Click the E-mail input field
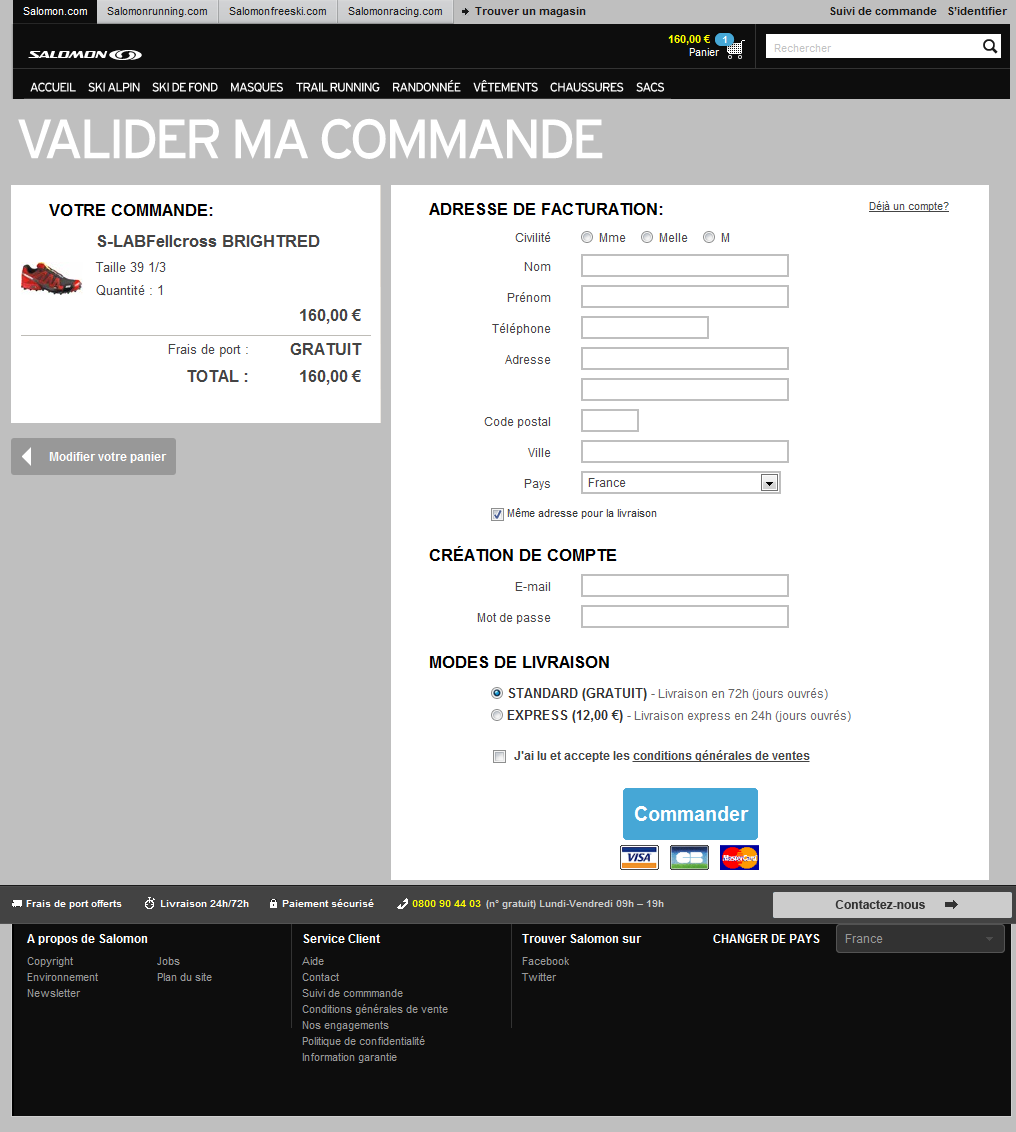1016x1132 pixels. point(685,585)
